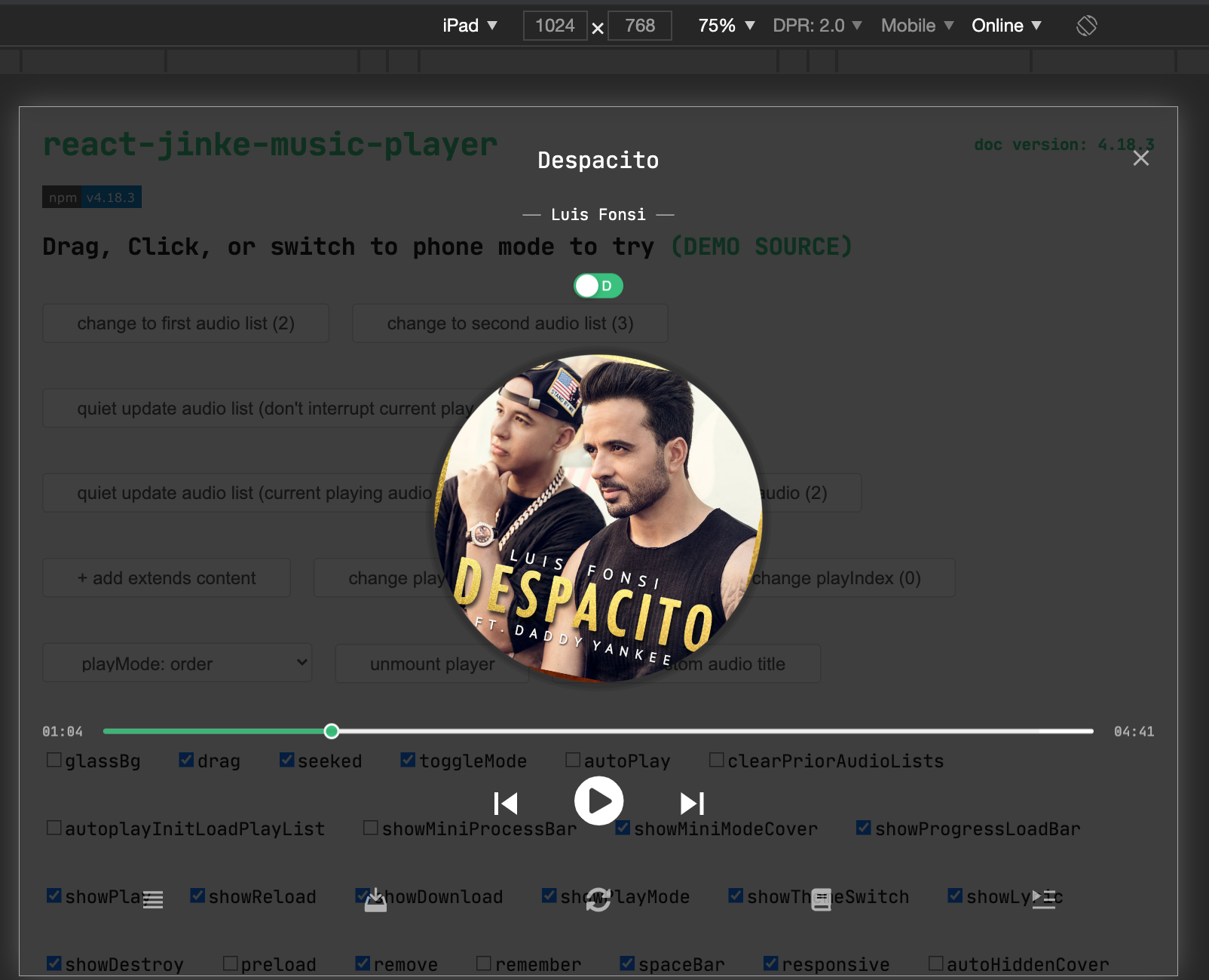Click the total duration 04:41

pos(1134,731)
